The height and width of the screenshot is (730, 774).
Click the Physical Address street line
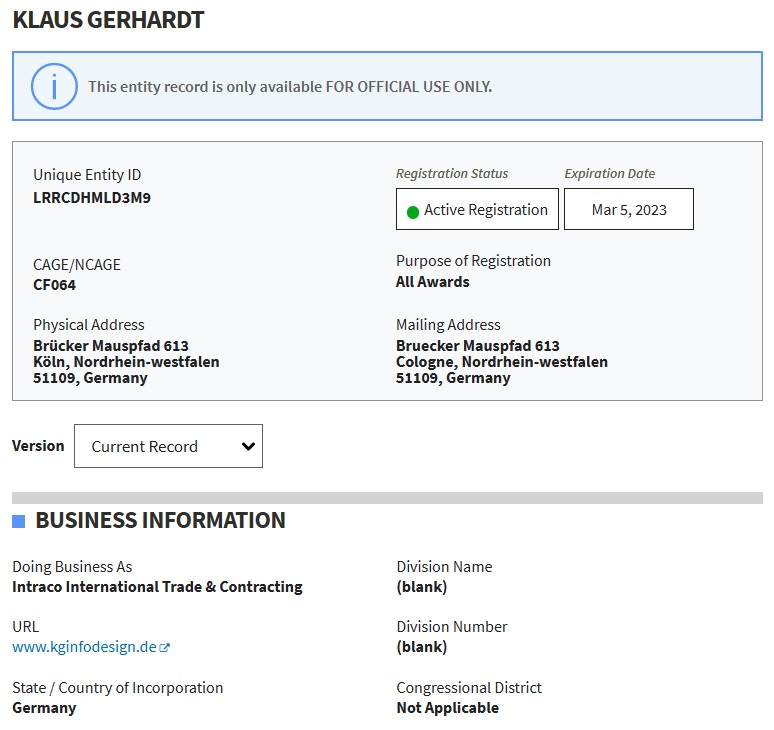(111, 346)
